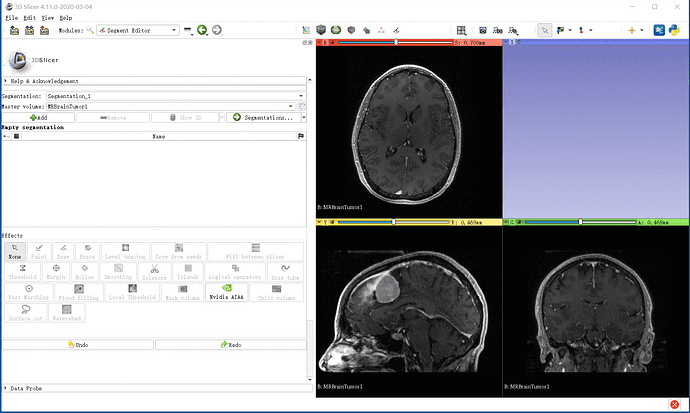Open the Modules selector dropdown
This screenshot has width=690, height=413.
coord(138,30)
